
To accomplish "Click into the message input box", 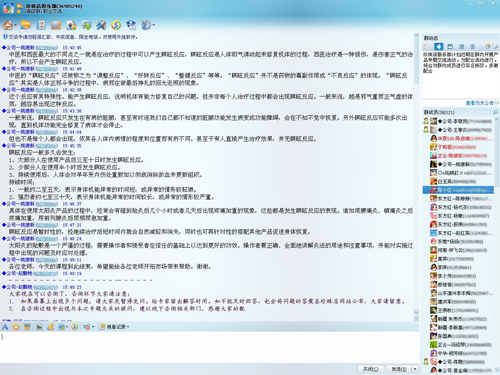I will point(209,347).
